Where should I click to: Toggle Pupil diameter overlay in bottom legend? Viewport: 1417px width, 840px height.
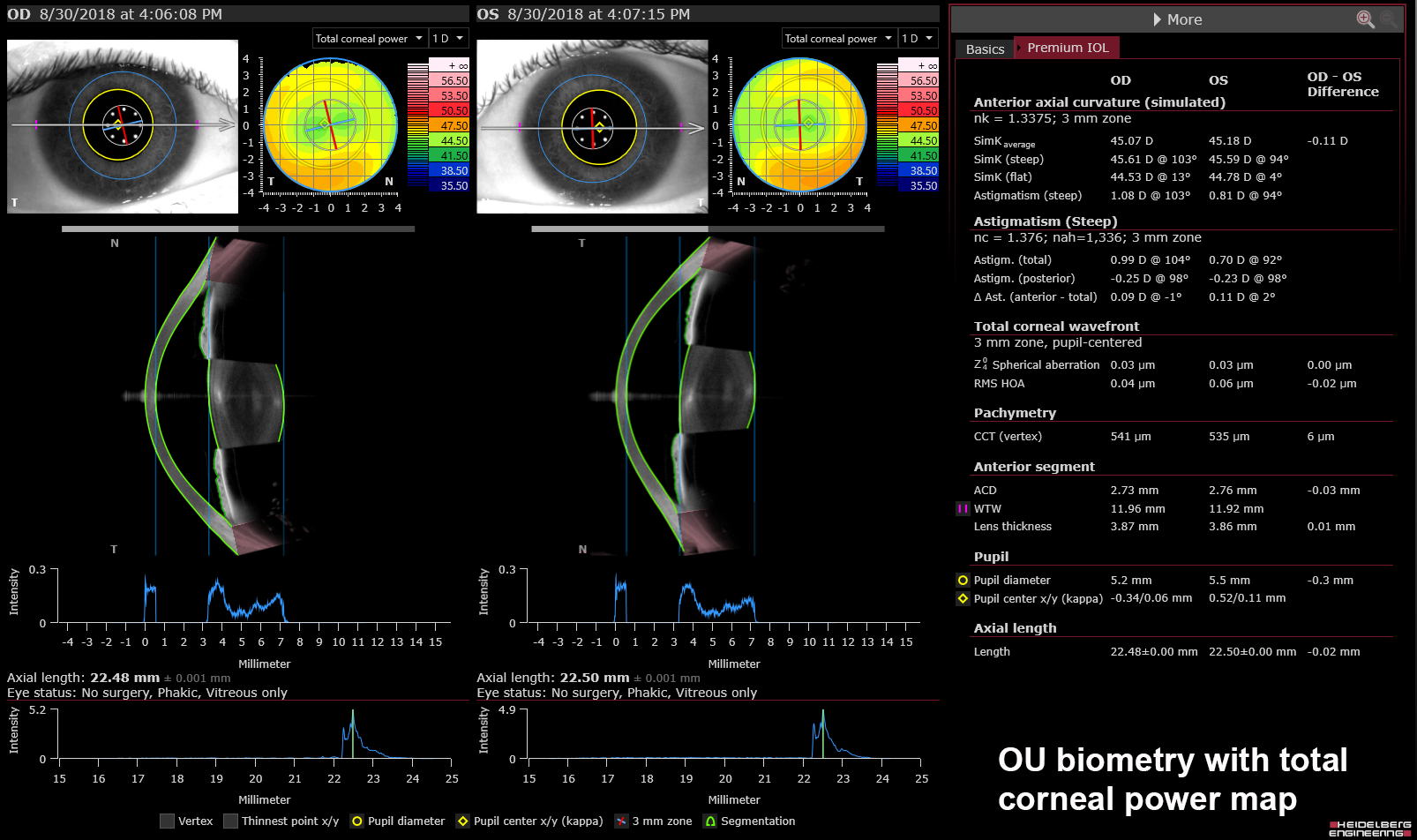point(356,821)
